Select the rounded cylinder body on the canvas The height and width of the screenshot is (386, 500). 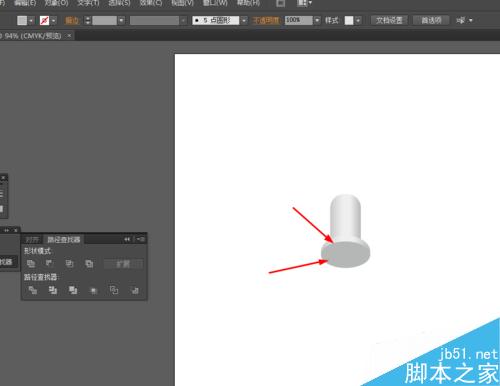345,217
